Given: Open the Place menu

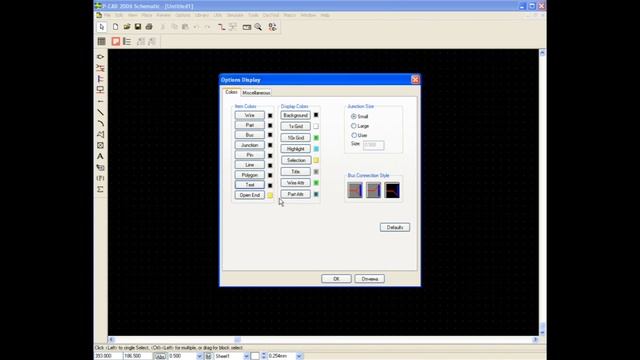Looking at the screenshot, I should point(147,15).
